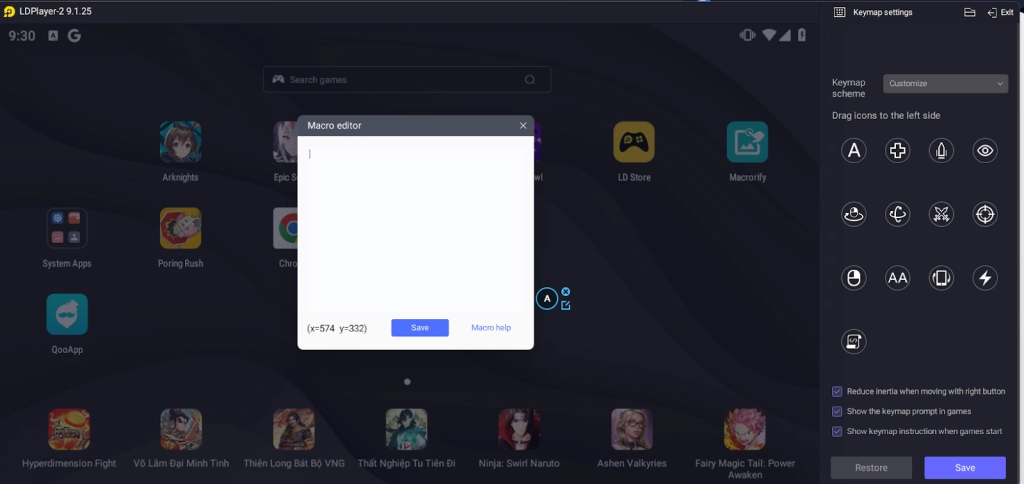Select the mouse control icon
Image resolution: width=1024 pixels, height=484 pixels.
pyautogui.click(x=853, y=278)
